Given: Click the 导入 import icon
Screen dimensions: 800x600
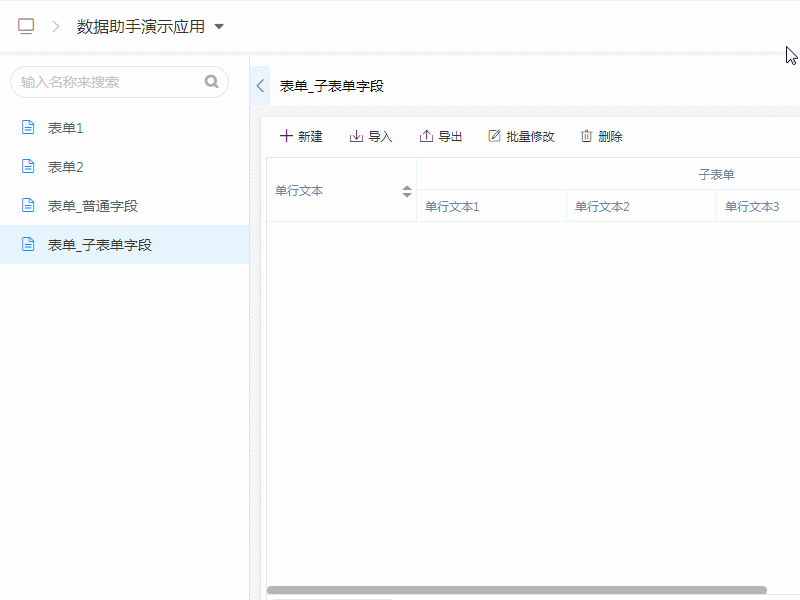Looking at the screenshot, I should tap(356, 136).
